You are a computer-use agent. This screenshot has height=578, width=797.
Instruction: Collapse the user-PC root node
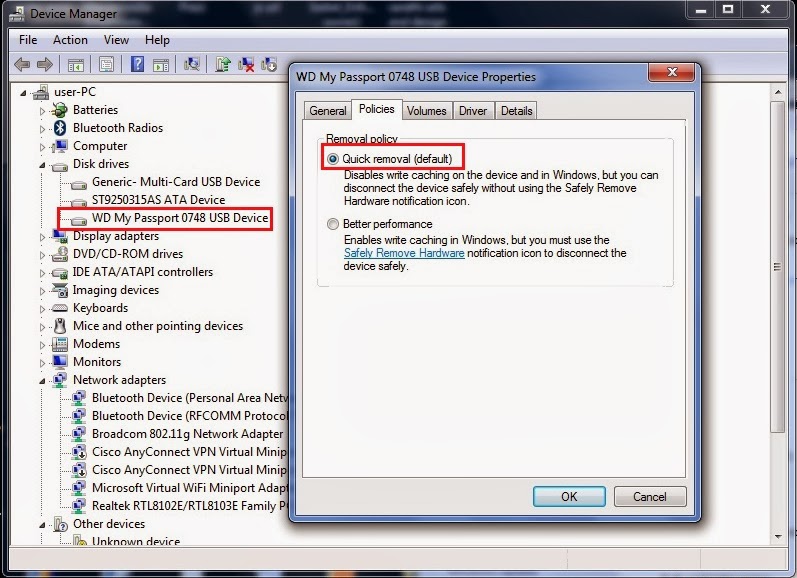point(23,93)
